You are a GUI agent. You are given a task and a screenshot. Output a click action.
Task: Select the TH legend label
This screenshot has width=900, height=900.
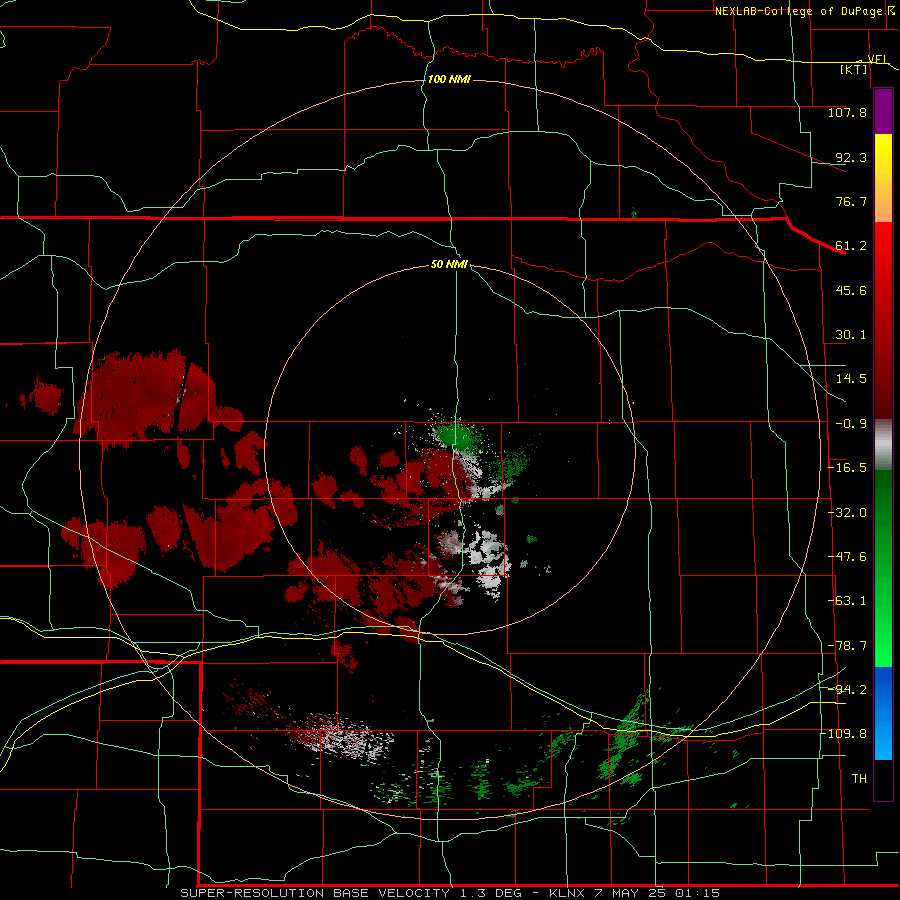(859, 779)
